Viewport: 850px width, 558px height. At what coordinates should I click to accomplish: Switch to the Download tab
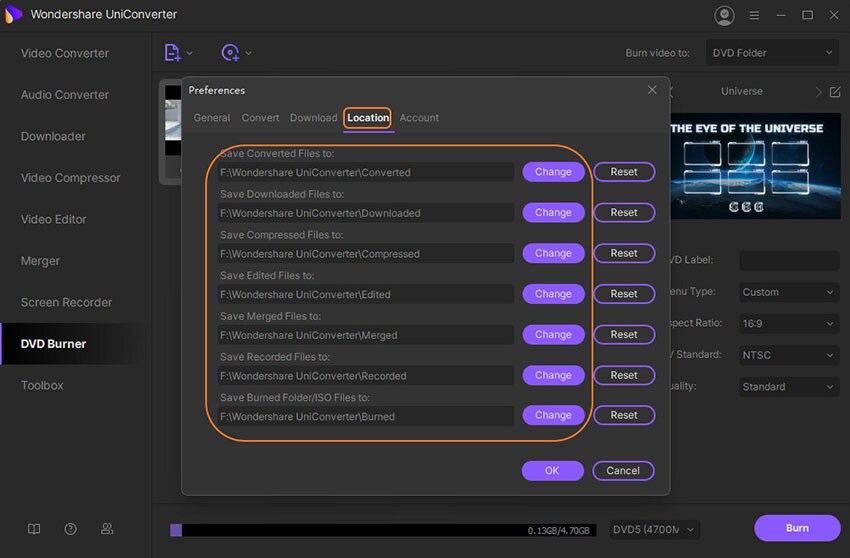click(313, 118)
